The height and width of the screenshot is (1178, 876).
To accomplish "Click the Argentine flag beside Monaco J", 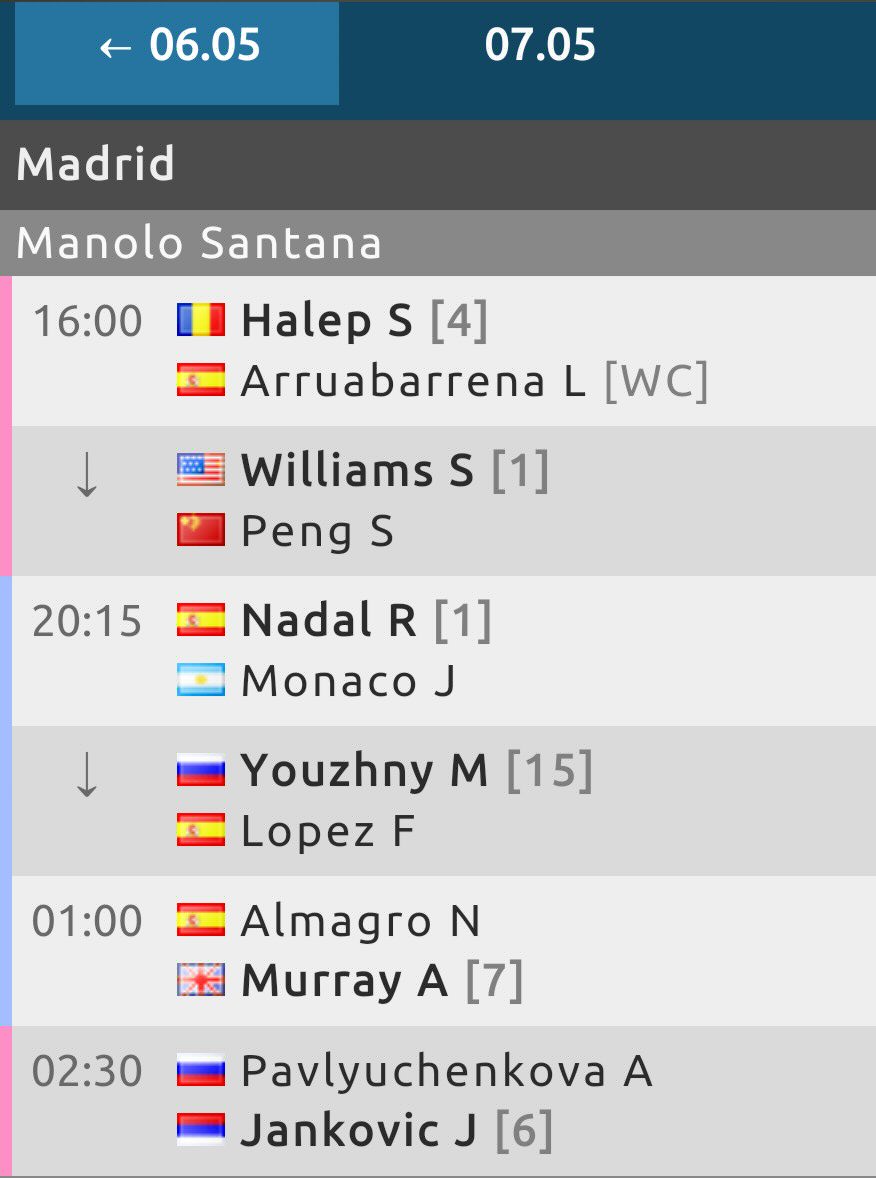I will pos(201,681).
